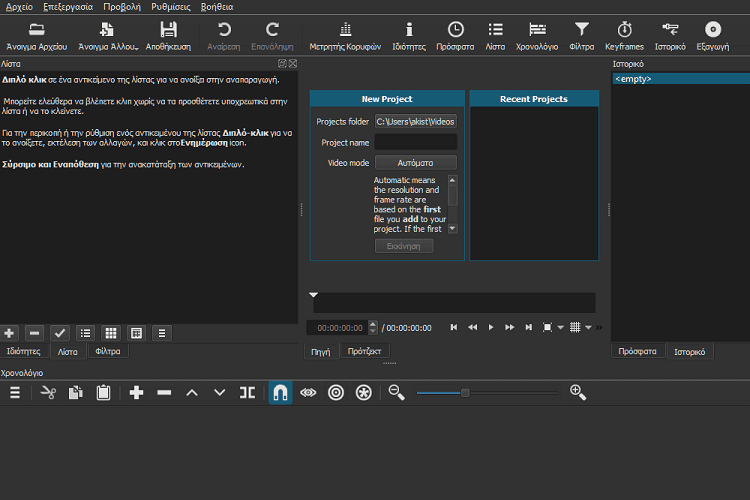Click the timeline paste clipboard icon
750x500 pixels.
click(103, 393)
